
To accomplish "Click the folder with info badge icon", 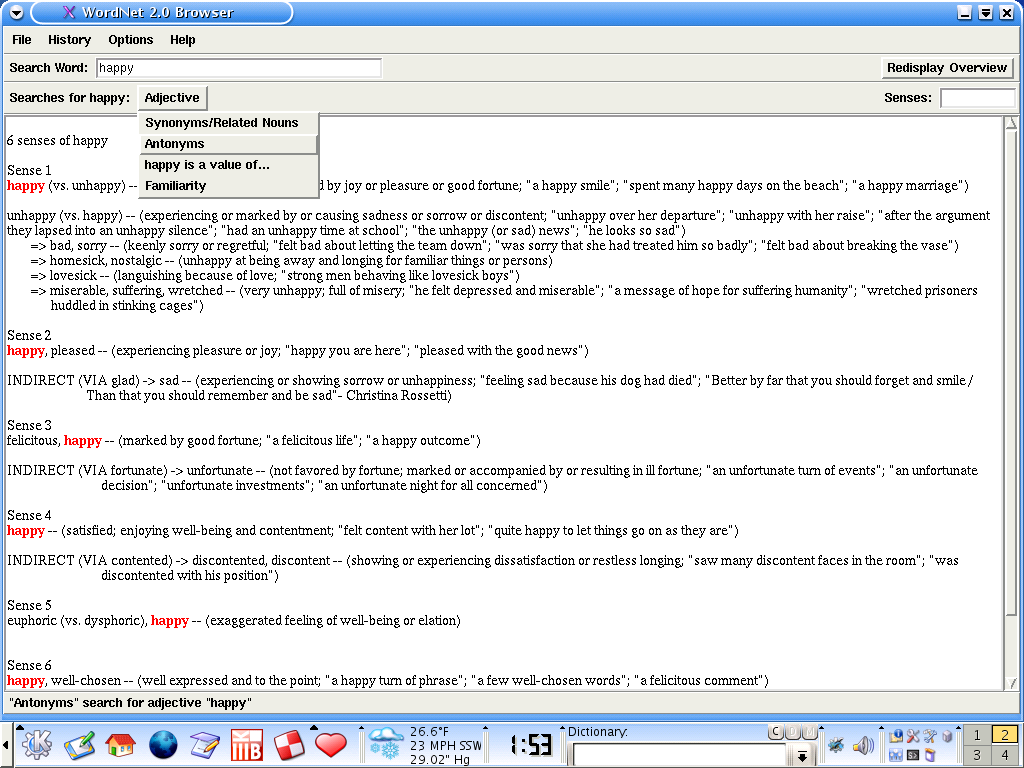I will click(896, 737).
